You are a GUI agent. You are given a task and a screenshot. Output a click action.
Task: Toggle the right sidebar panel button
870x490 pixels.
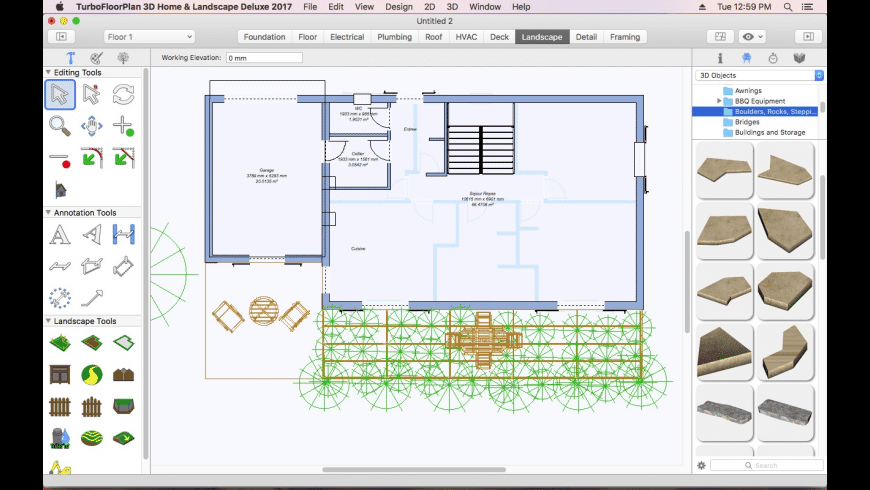pos(809,37)
